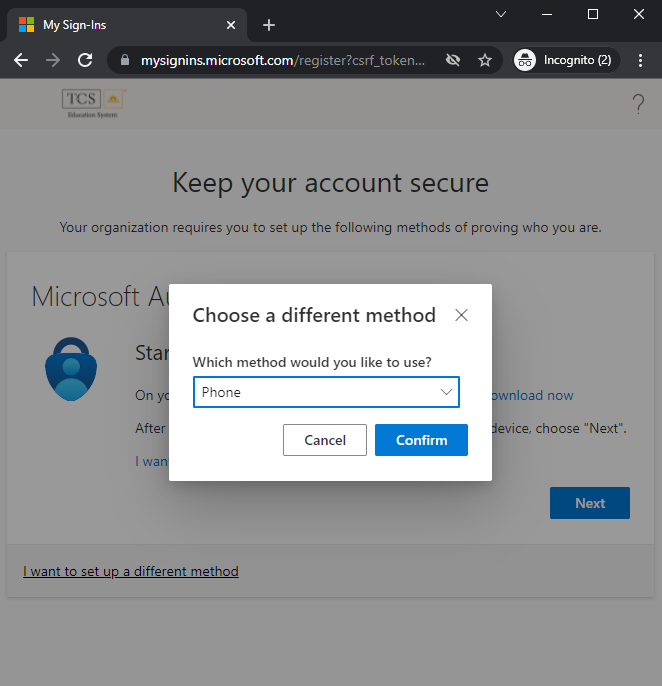Click the address bar URL

coord(283,60)
